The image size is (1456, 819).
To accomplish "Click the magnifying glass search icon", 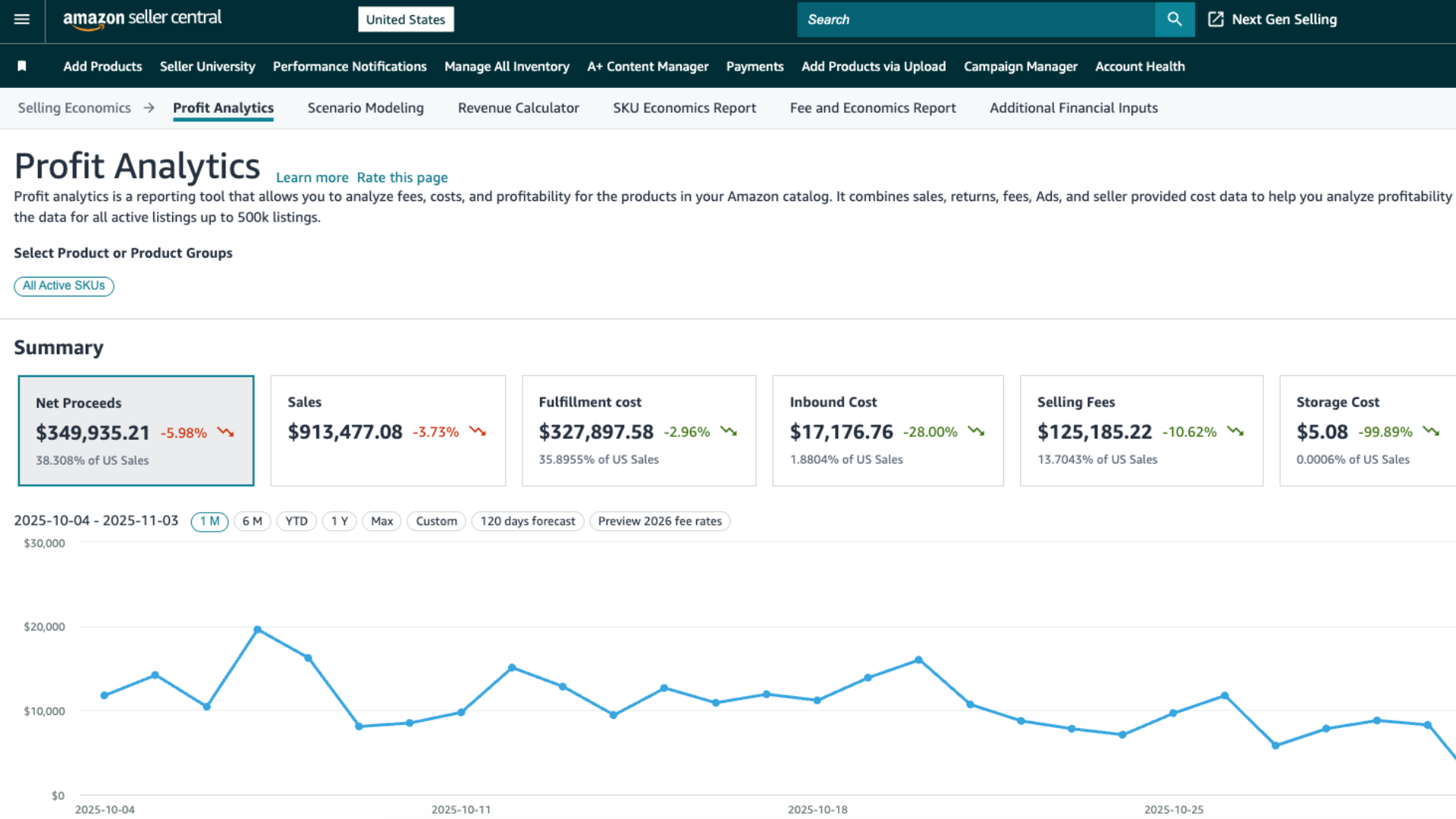I will [1174, 20].
